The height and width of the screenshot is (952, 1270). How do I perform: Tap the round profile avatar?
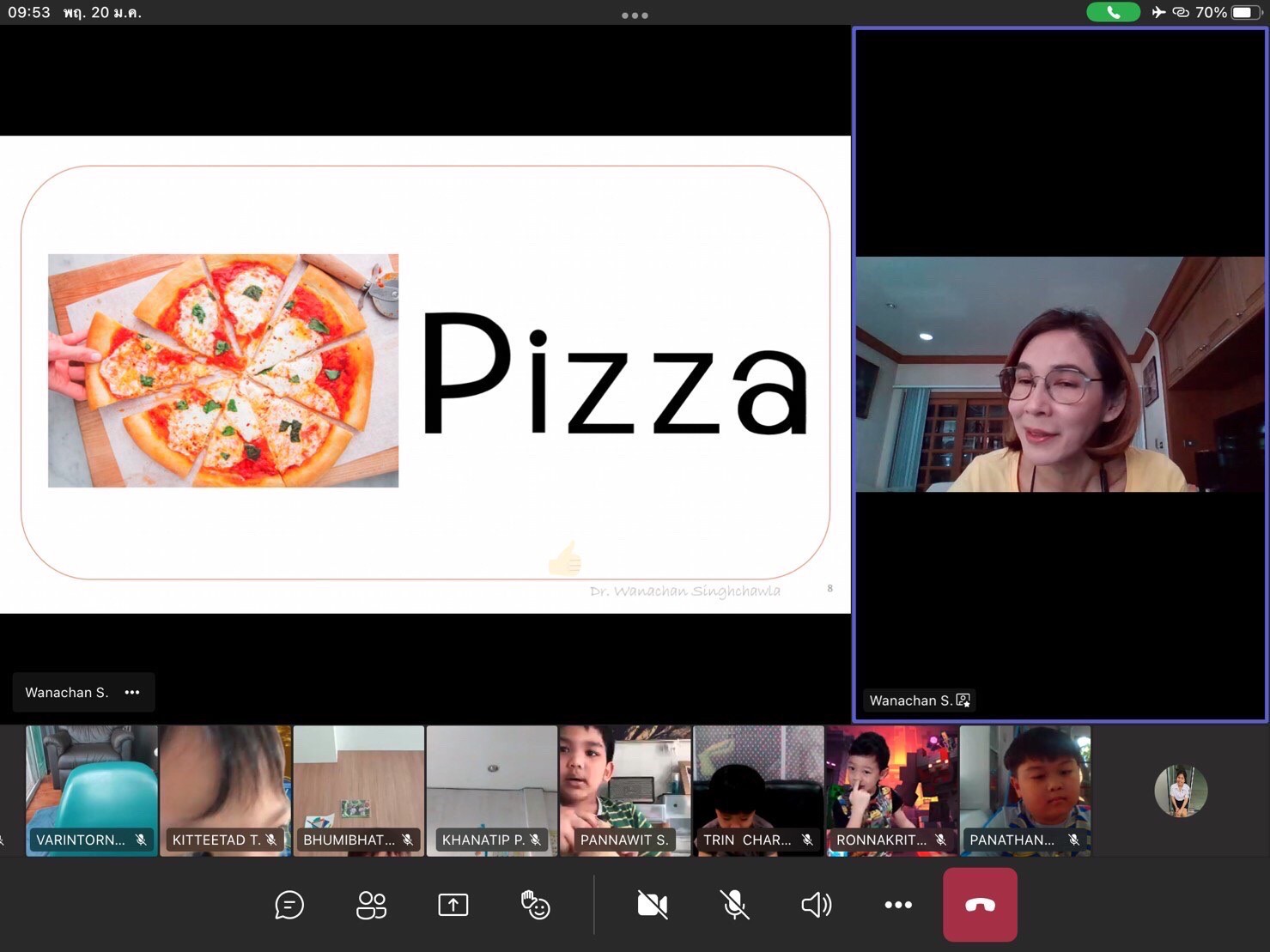pyautogui.click(x=1181, y=791)
